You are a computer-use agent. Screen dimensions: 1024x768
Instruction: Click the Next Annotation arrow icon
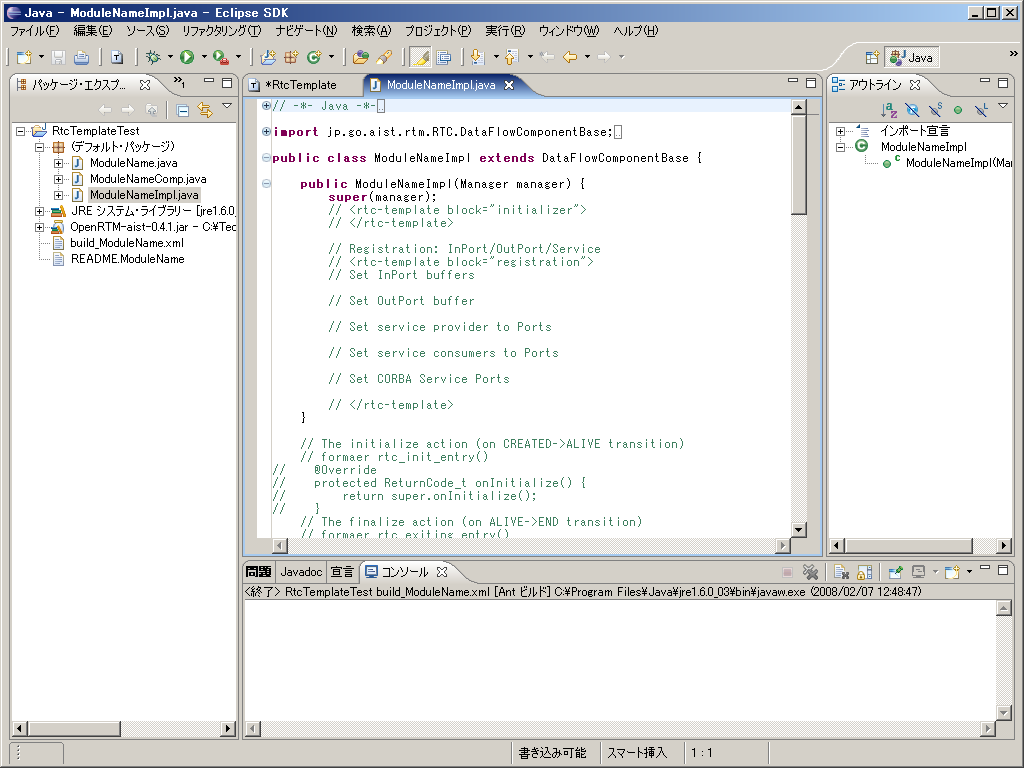tap(477, 57)
